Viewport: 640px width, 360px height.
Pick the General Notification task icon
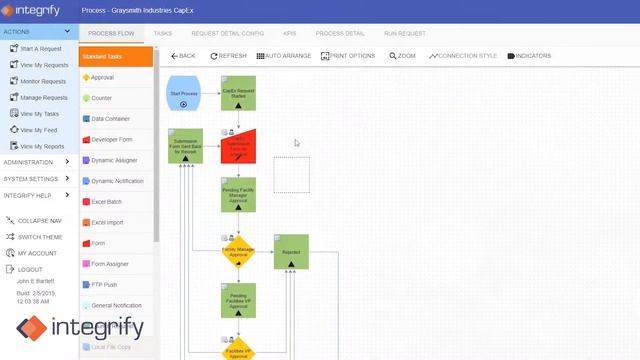[86, 305]
